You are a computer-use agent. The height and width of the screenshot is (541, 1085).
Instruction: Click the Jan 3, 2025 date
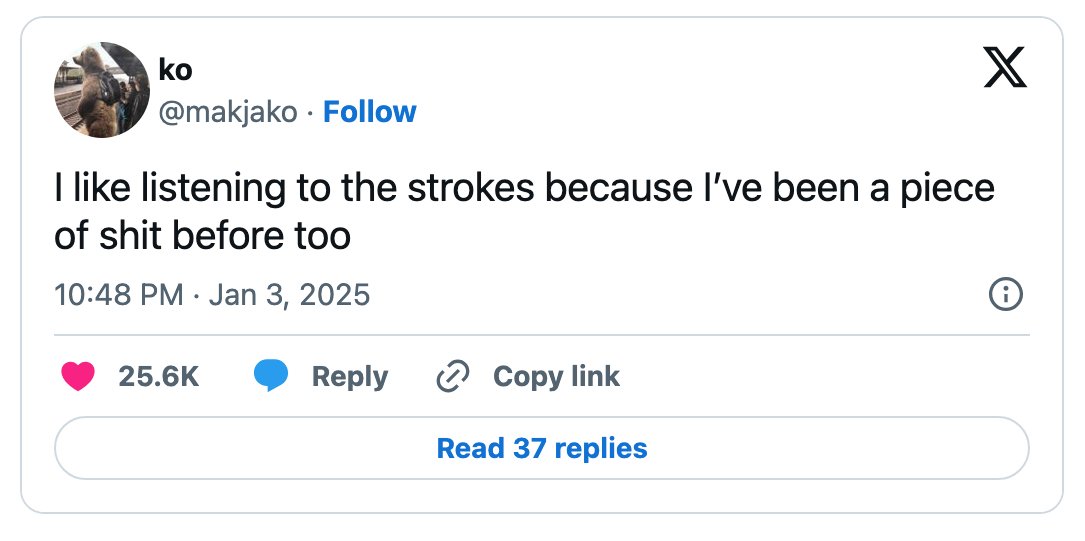tap(289, 295)
